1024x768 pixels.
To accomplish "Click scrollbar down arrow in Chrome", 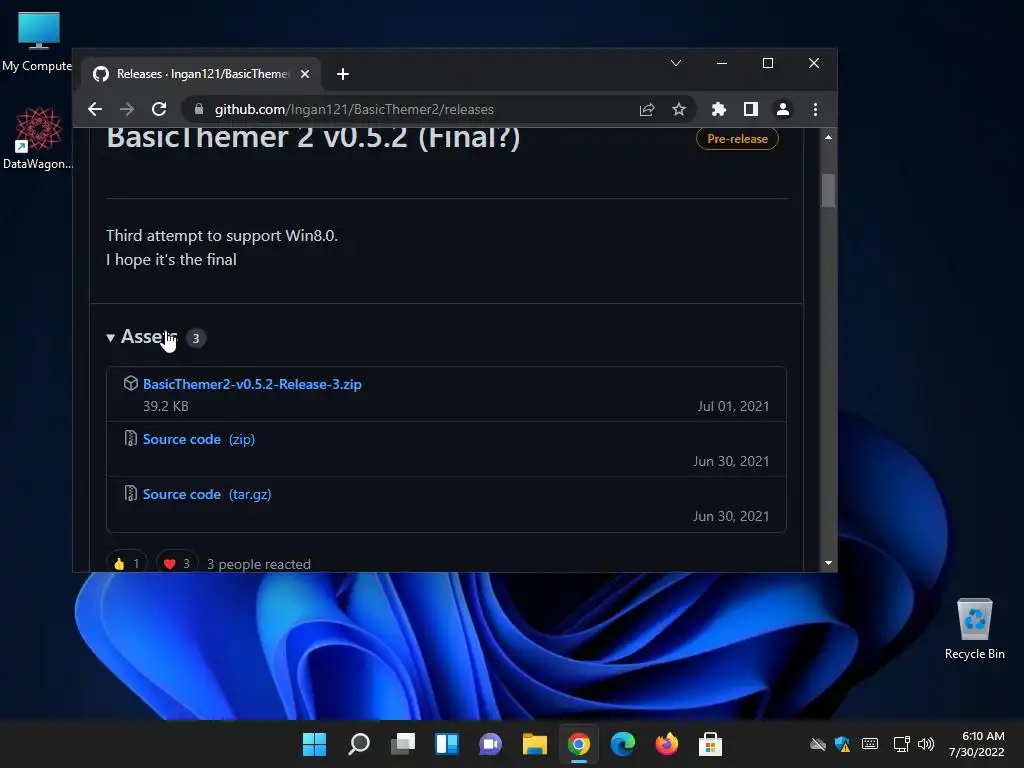I will [828, 563].
